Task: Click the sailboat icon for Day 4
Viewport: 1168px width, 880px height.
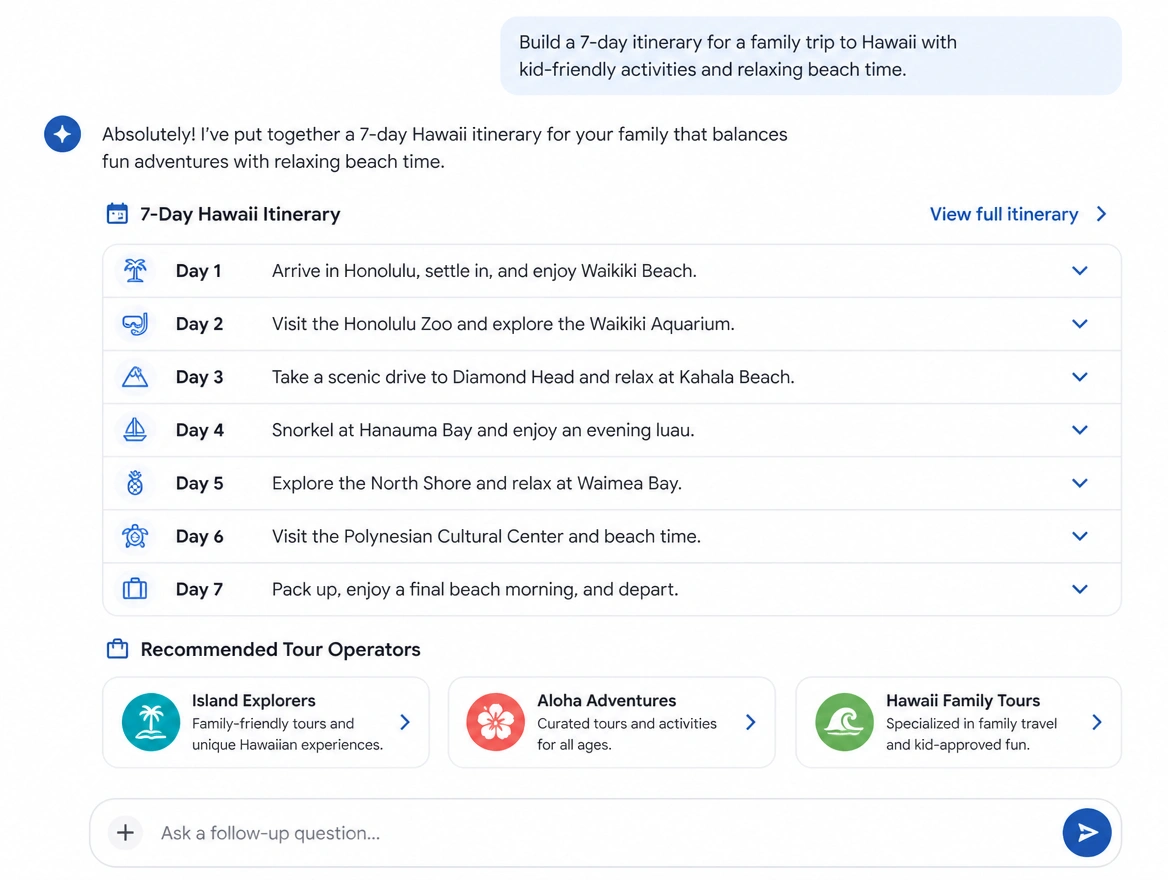Action: (x=135, y=430)
